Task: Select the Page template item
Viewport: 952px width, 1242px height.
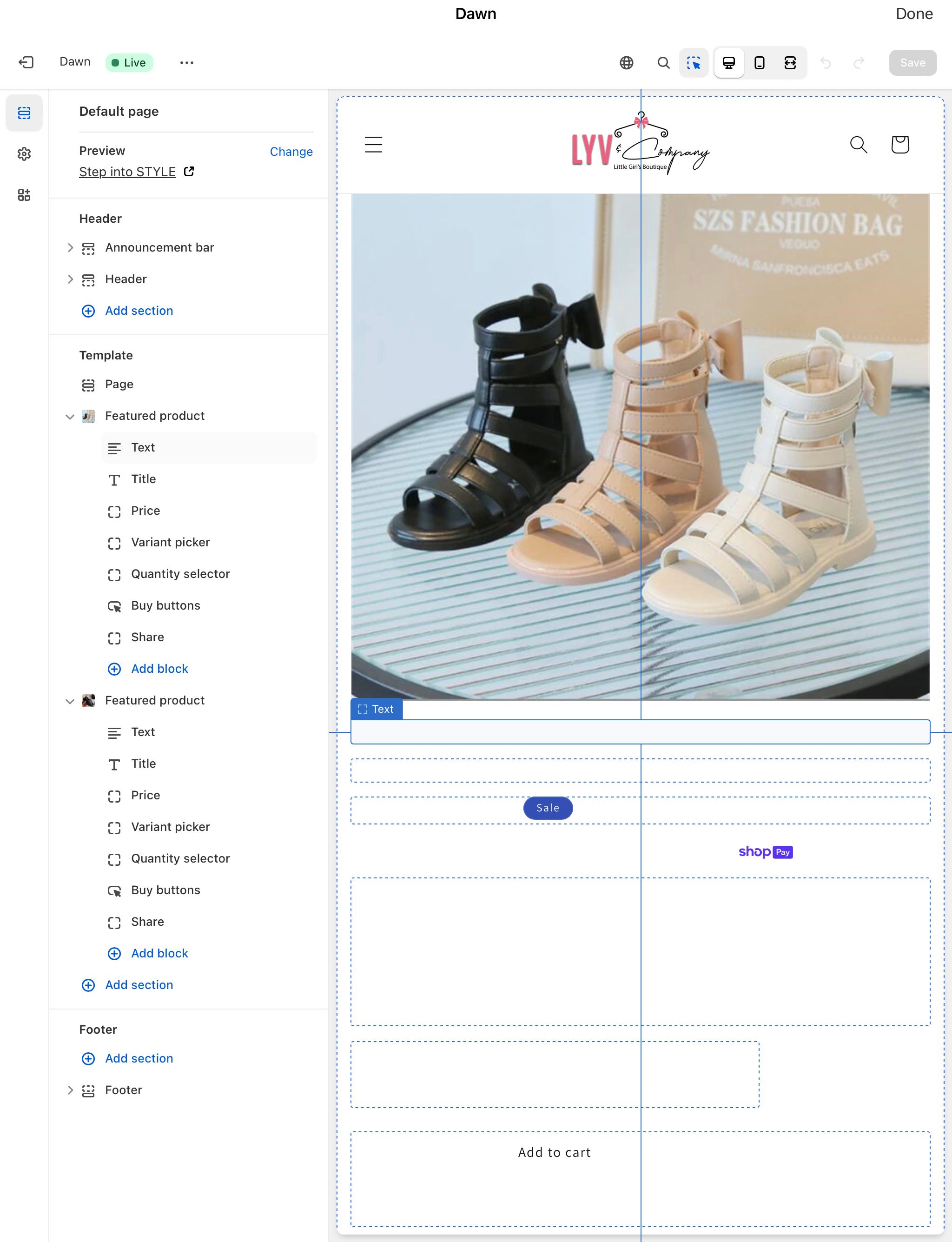Action: coord(119,385)
